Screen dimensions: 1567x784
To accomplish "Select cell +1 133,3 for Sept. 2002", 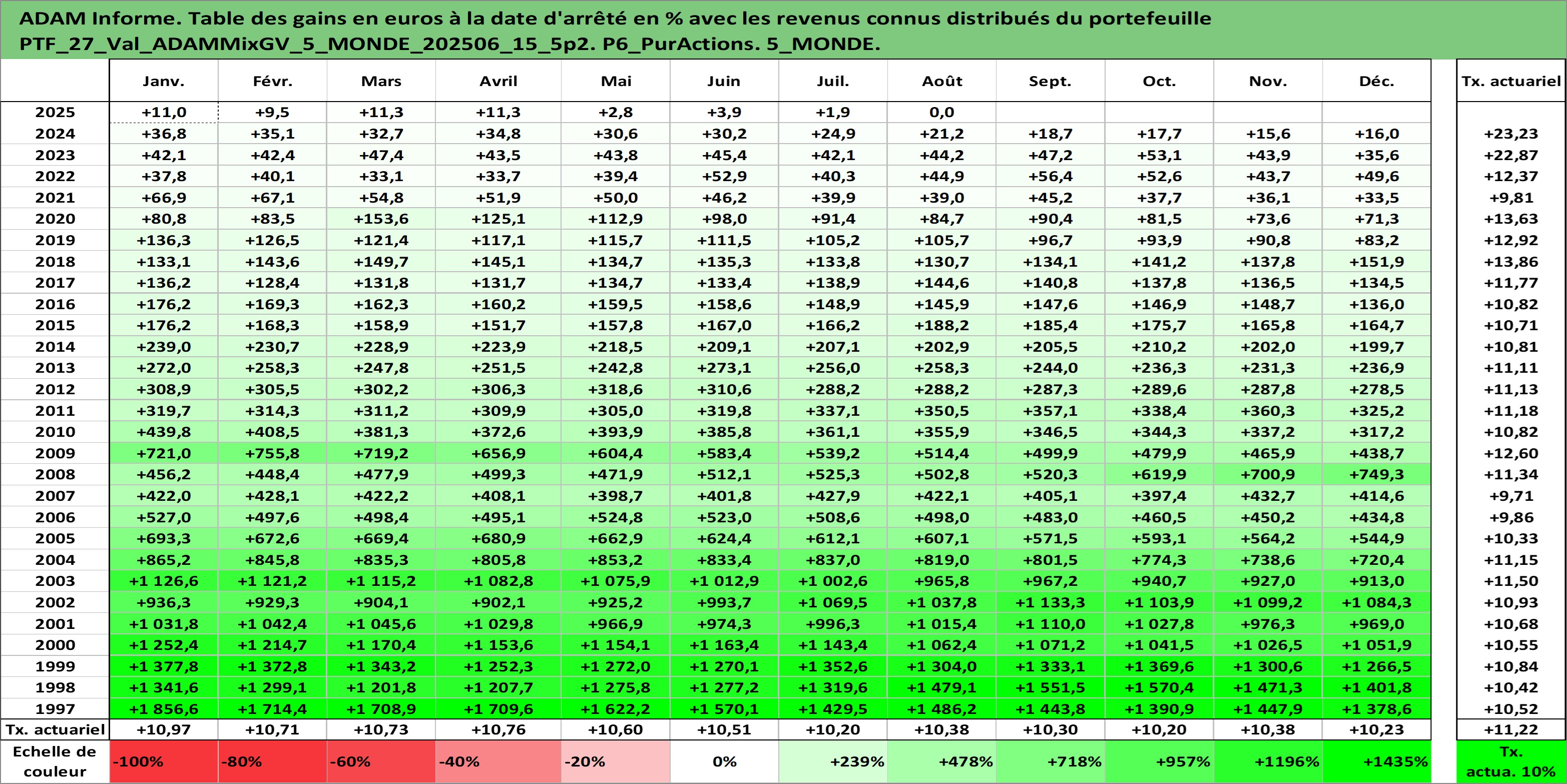I will point(1051,602).
